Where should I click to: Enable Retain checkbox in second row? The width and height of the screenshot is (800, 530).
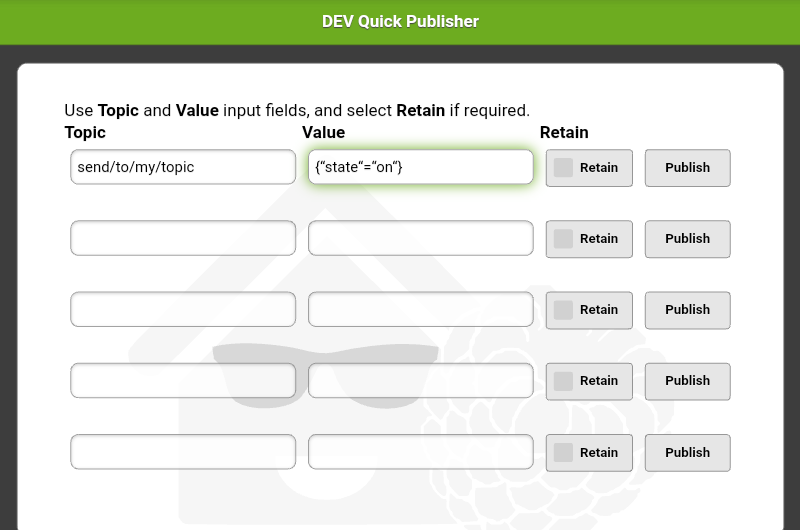click(564, 239)
